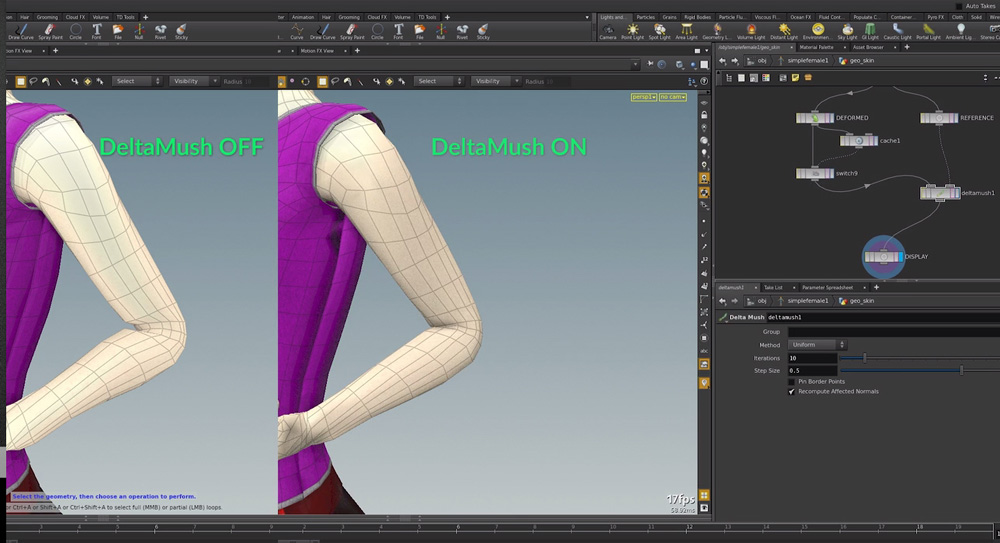The height and width of the screenshot is (543, 1000).
Task: Open the sticky note icon in network toolbar
Action: 795,78
